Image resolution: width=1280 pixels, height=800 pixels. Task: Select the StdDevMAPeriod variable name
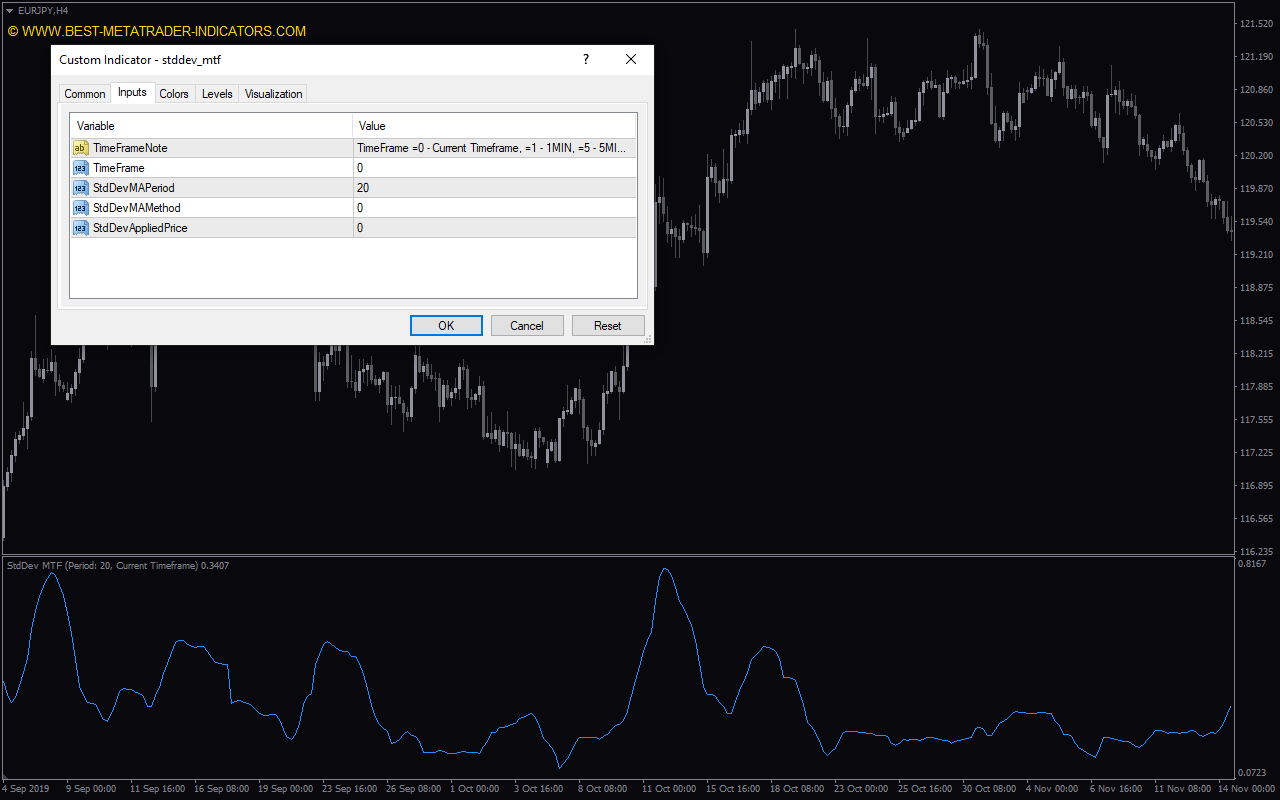pos(133,188)
